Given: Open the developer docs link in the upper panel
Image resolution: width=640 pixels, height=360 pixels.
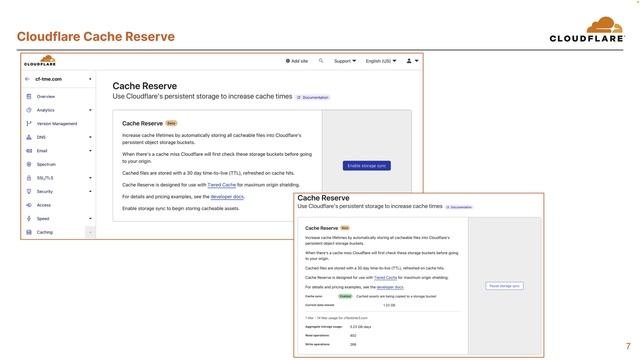Looking at the screenshot, I should [227, 197].
